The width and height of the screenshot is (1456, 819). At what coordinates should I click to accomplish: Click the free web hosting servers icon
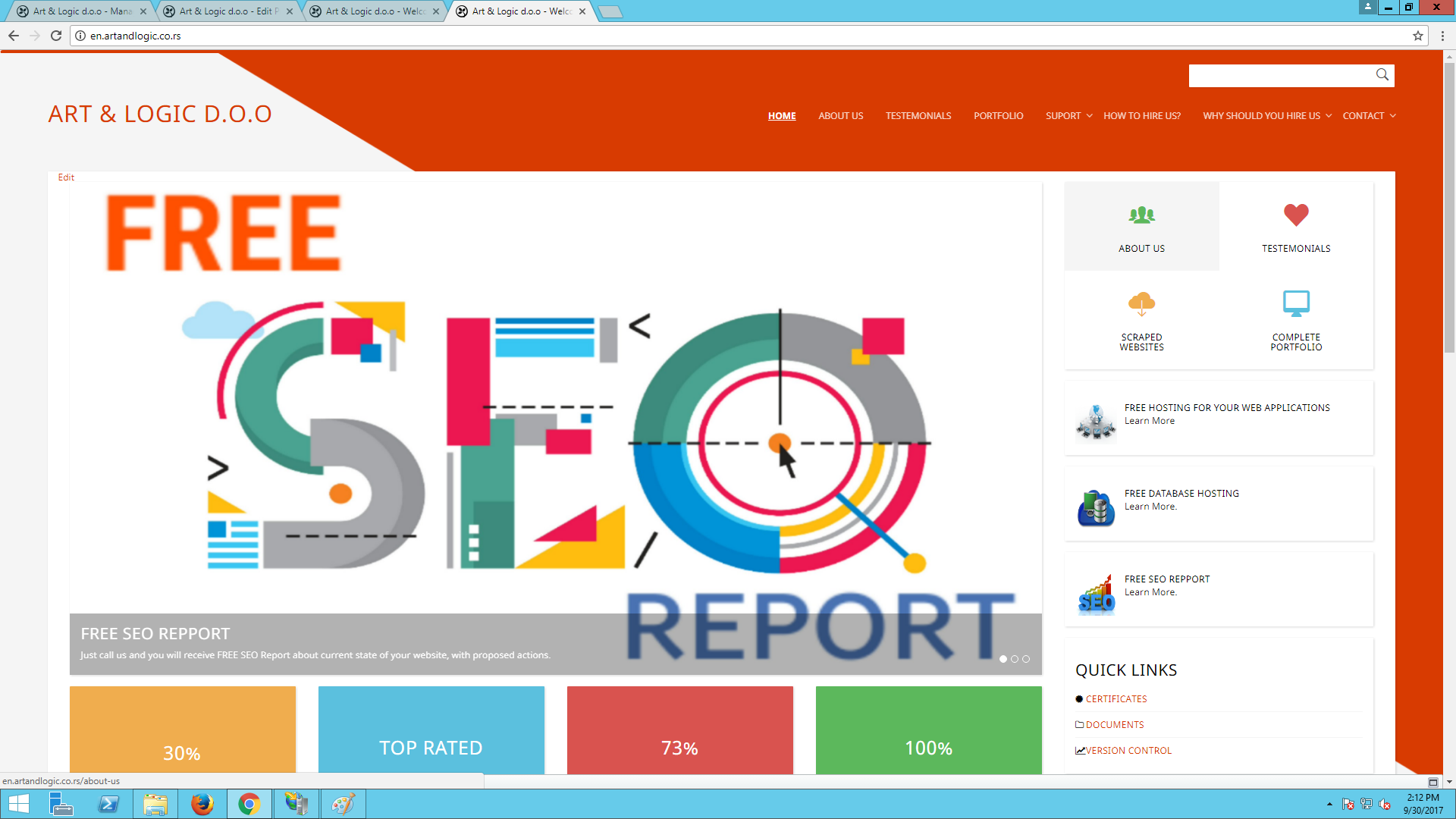click(1096, 422)
